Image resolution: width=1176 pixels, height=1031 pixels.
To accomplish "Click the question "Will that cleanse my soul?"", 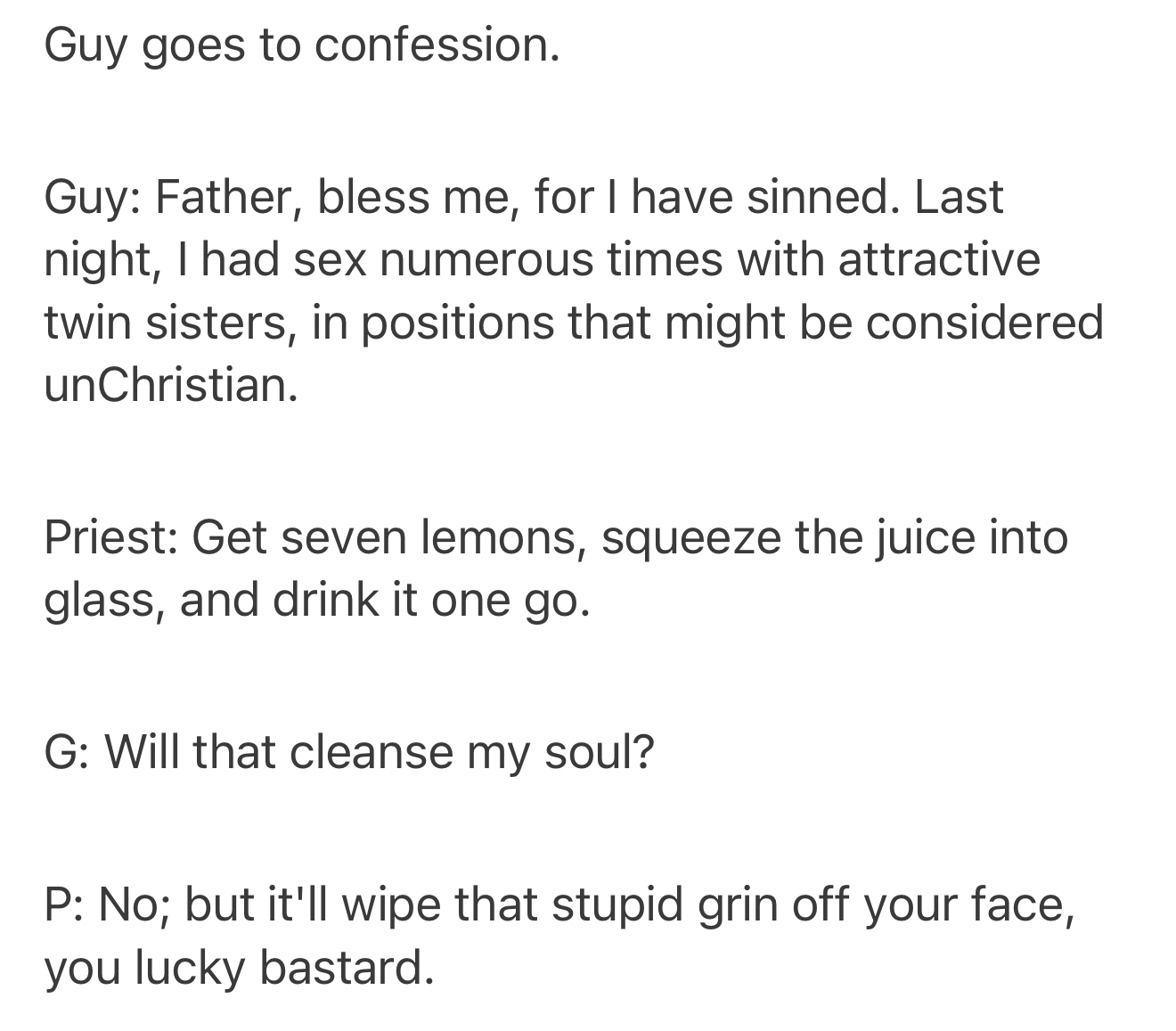I will (x=380, y=753).
